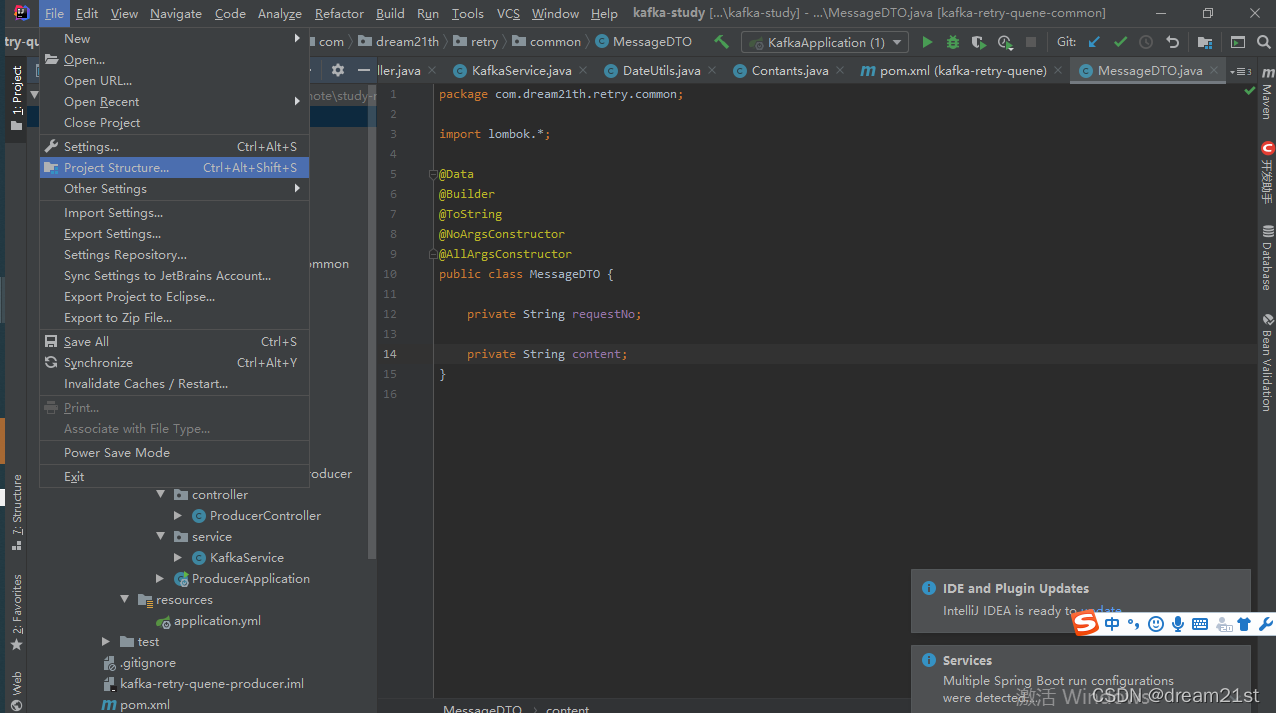Image resolution: width=1276 pixels, height=713 pixels.
Task: Click the Search Everywhere magnifier icon
Action: (1263, 42)
